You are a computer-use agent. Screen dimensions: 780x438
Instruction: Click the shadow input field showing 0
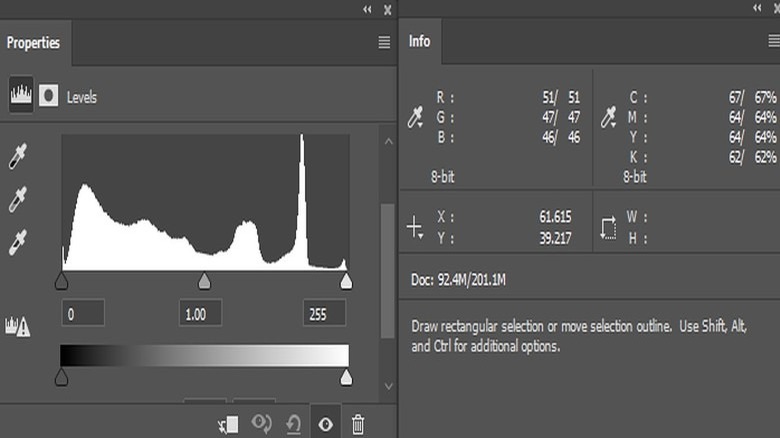click(83, 313)
